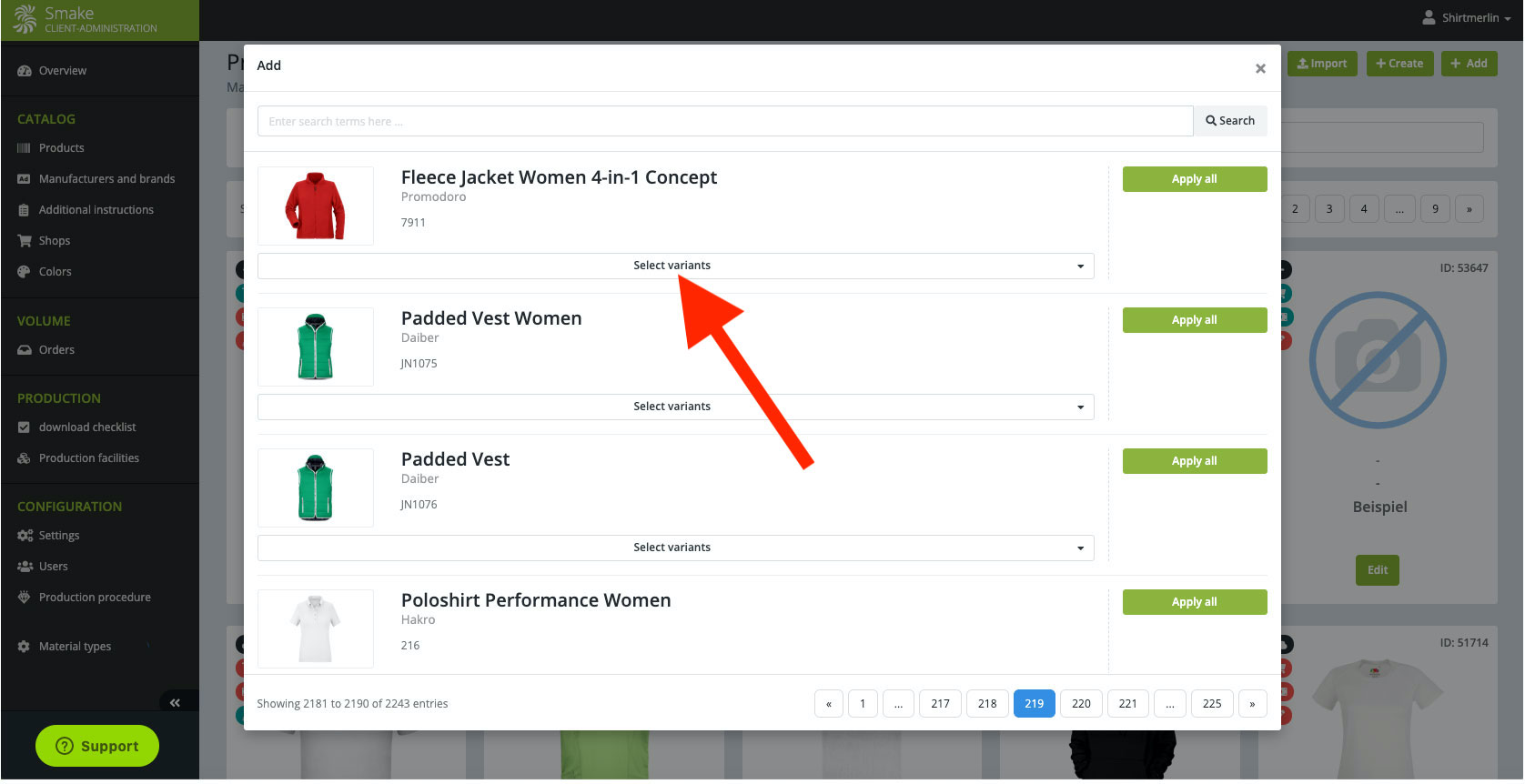
Task: Click the Orders inbox icon
Action: tap(25, 350)
